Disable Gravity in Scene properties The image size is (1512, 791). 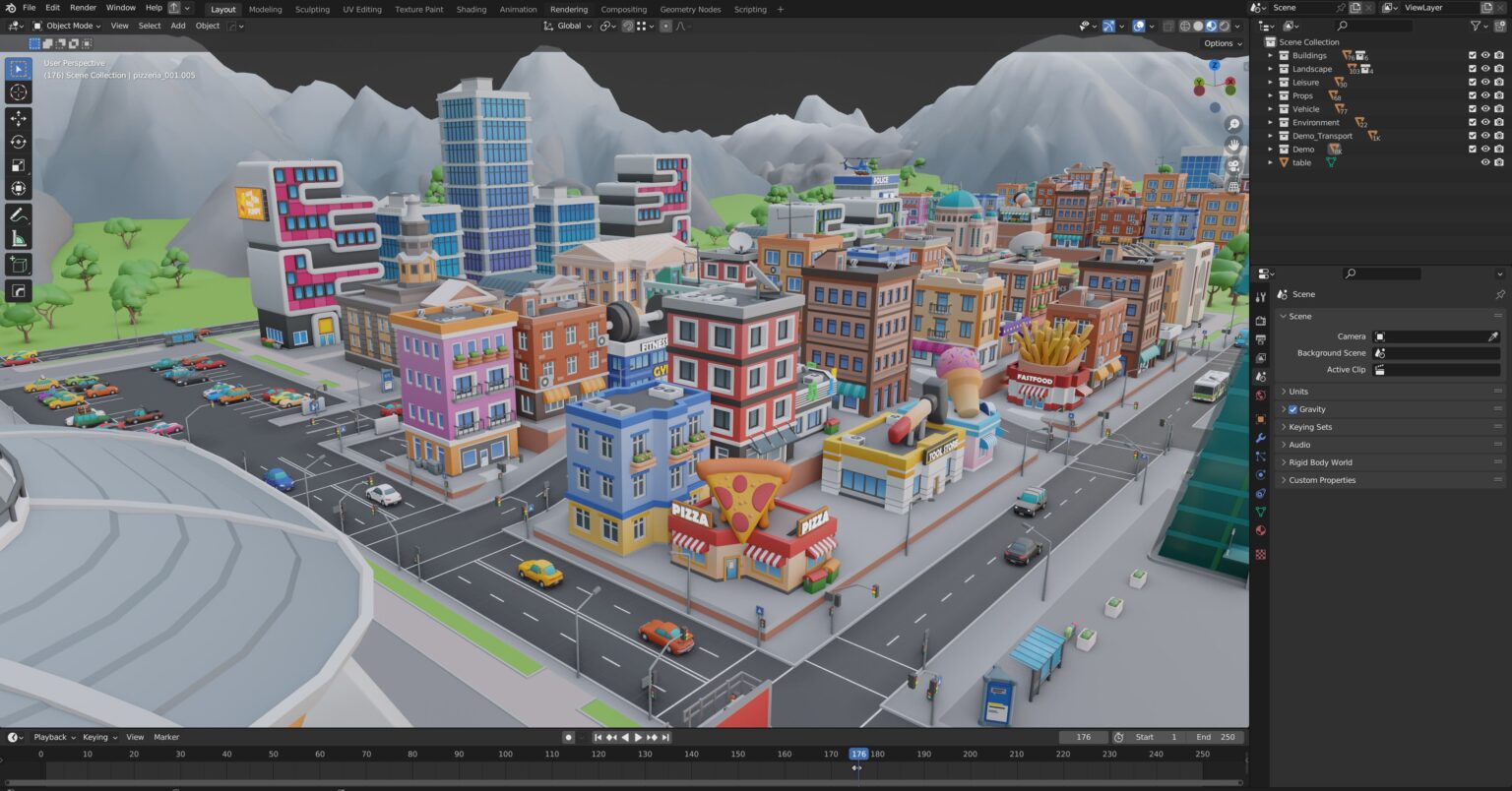[1292, 409]
